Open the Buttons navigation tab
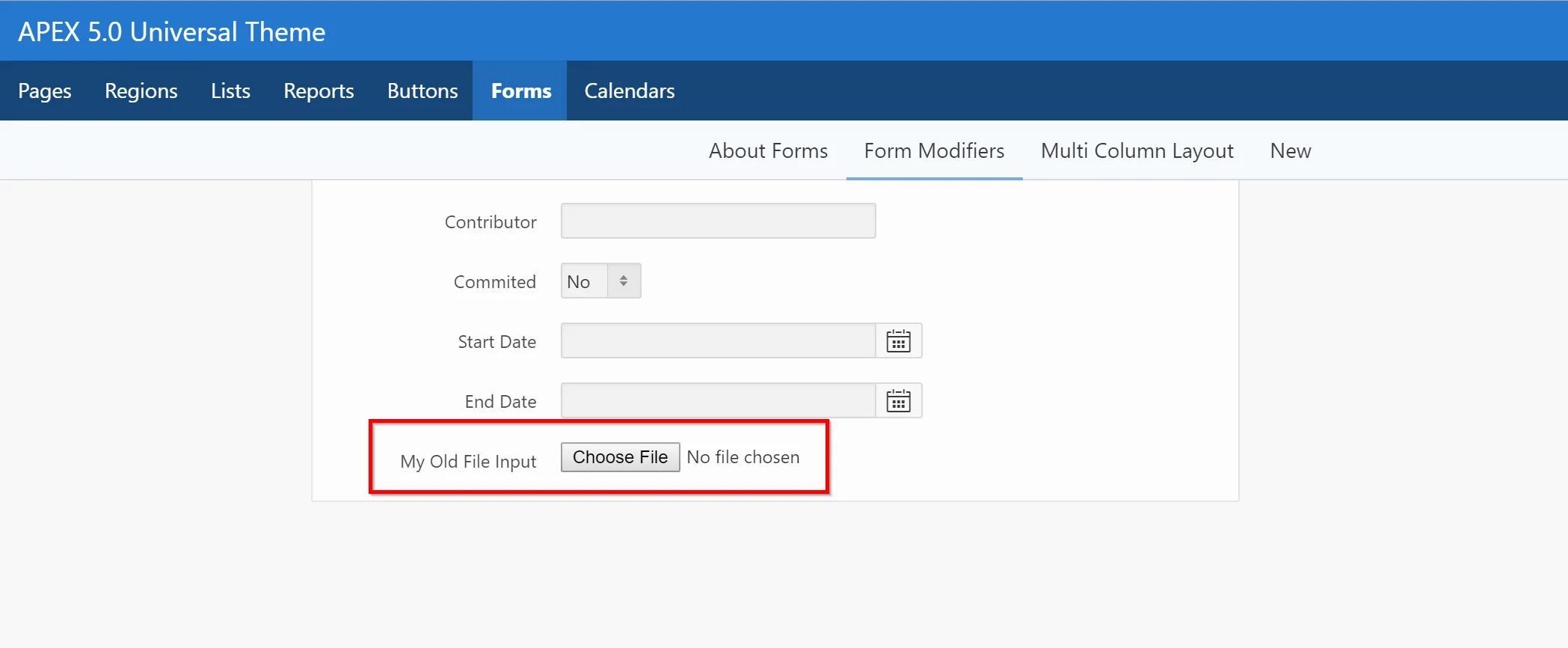This screenshot has width=1568, height=648. point(422,91)
